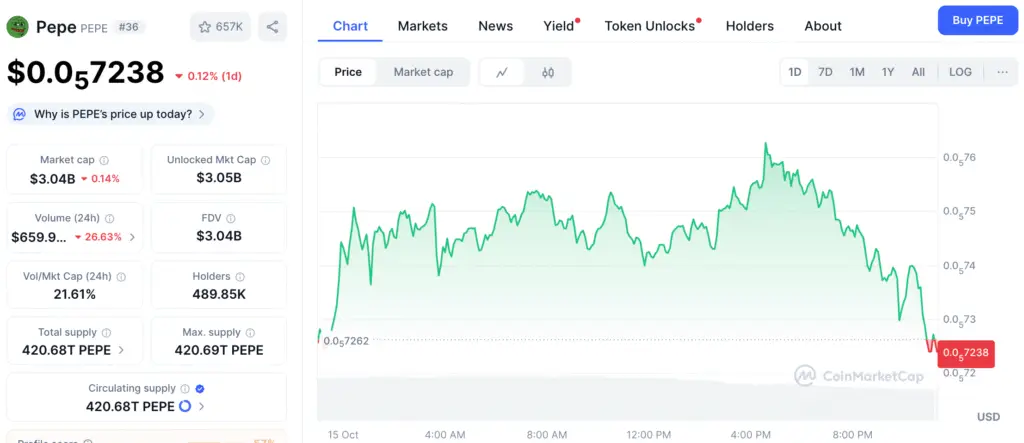Expand Volume (24h) details chevron

pyautogui.click(x=132, y=237)
